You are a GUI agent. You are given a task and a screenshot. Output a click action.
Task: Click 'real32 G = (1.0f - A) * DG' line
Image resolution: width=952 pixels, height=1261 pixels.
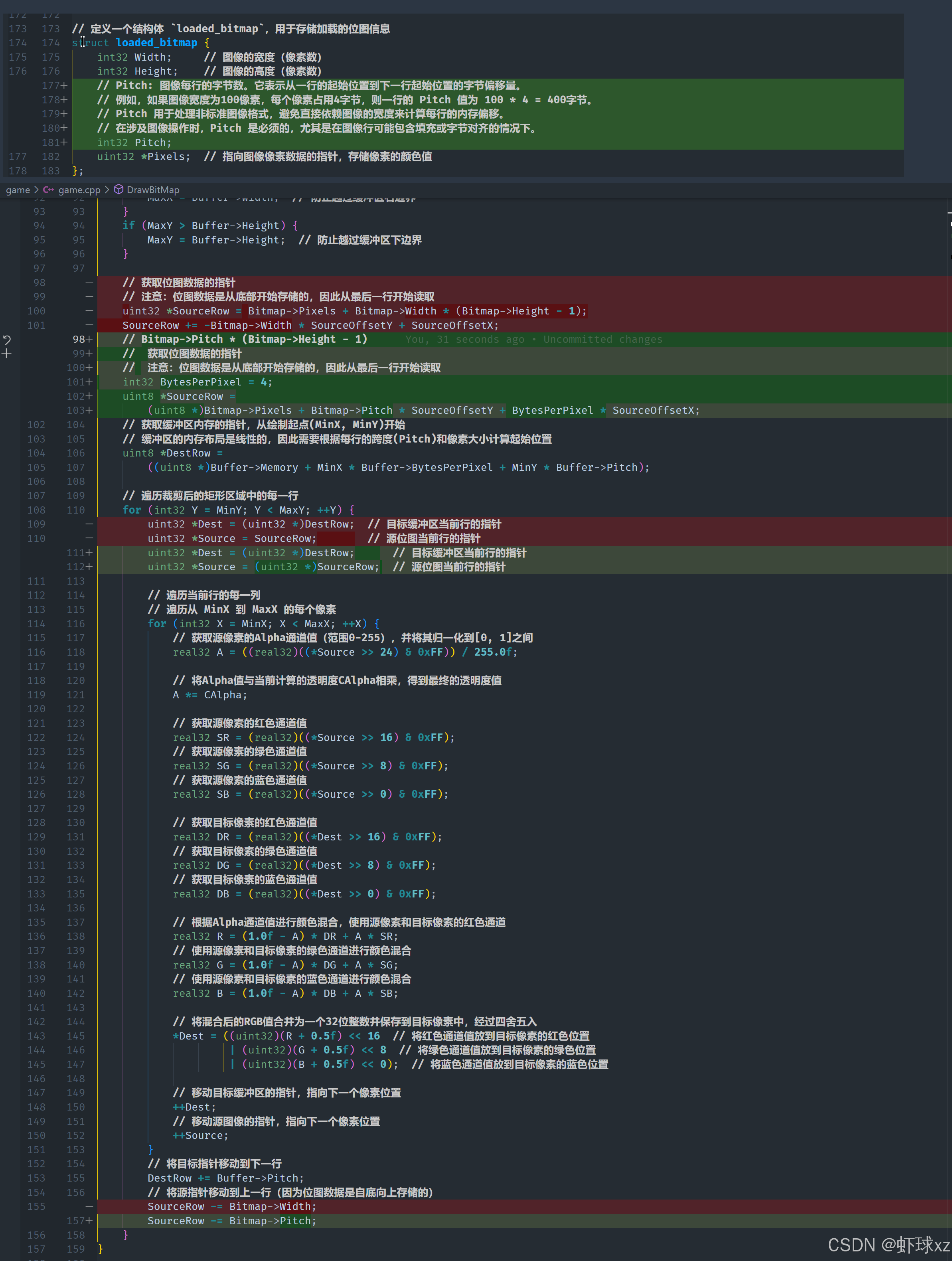(286, 965)
